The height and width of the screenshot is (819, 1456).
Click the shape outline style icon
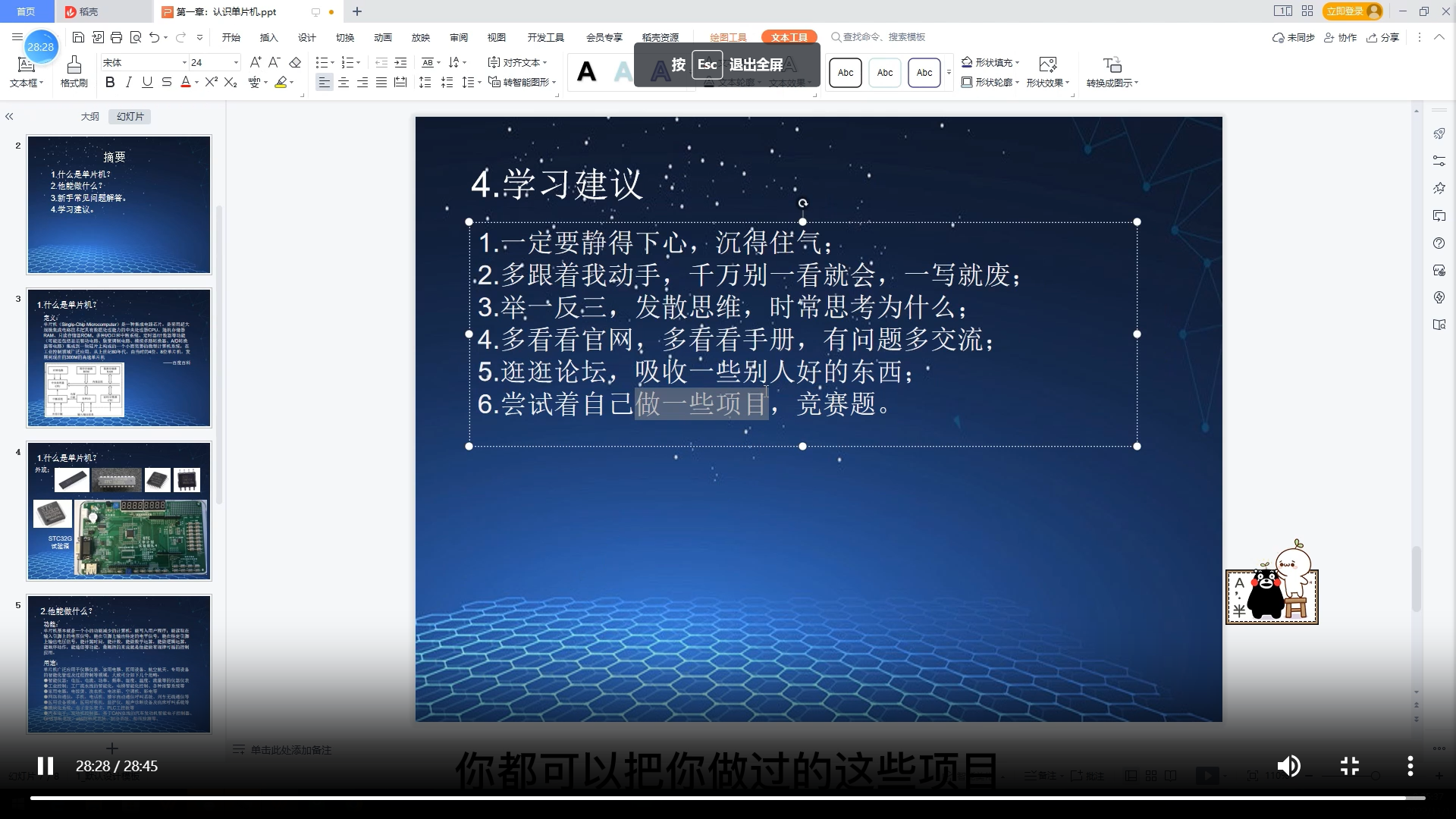pos(965,82)
